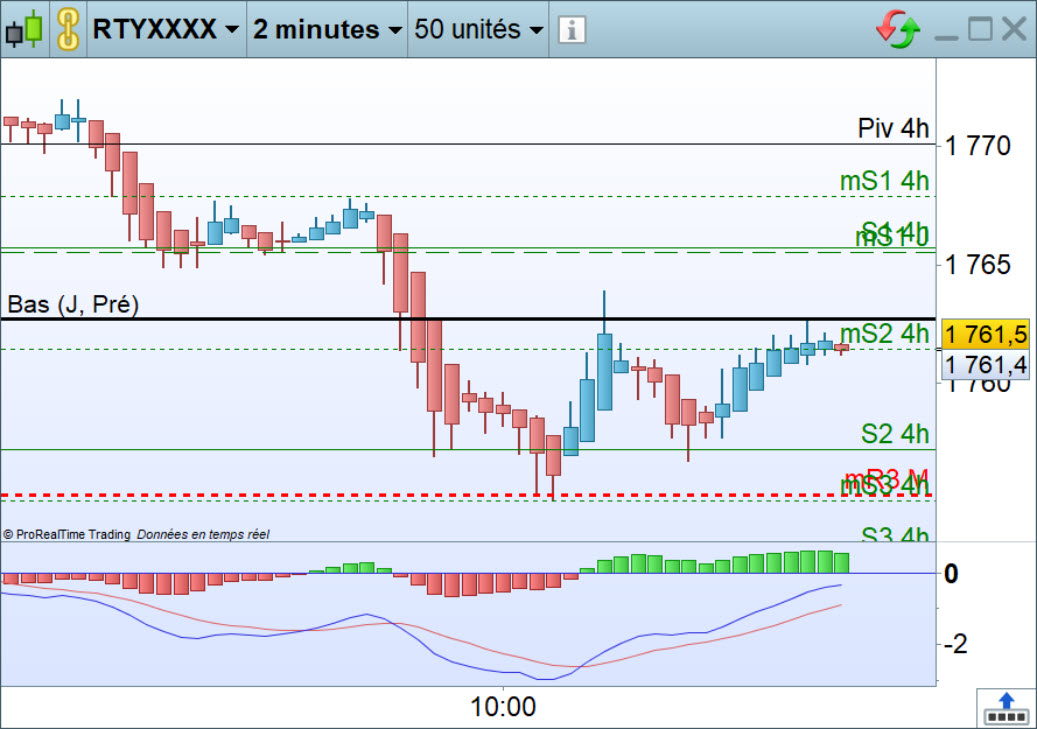The width and height of the screenshot is (1037, 729).
Task: Click the blue arrow panel icon bottom right
Action: (x=1006, y=708)
